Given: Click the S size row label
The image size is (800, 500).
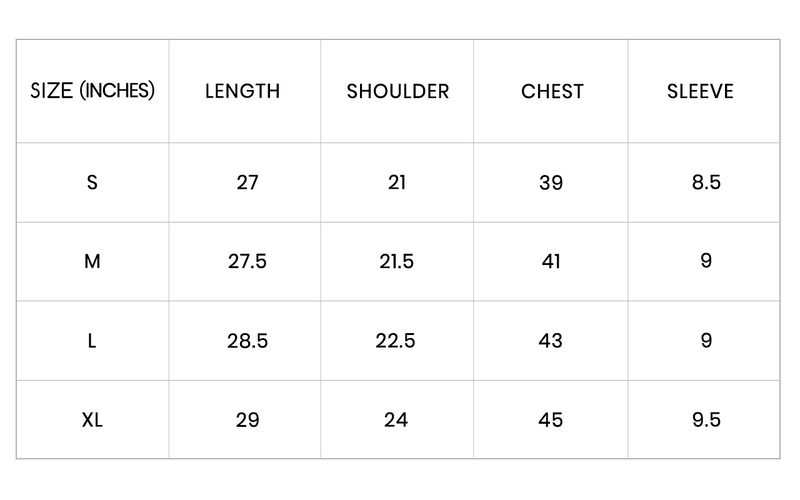Looking at the screenshot, I should coord(93,183).
